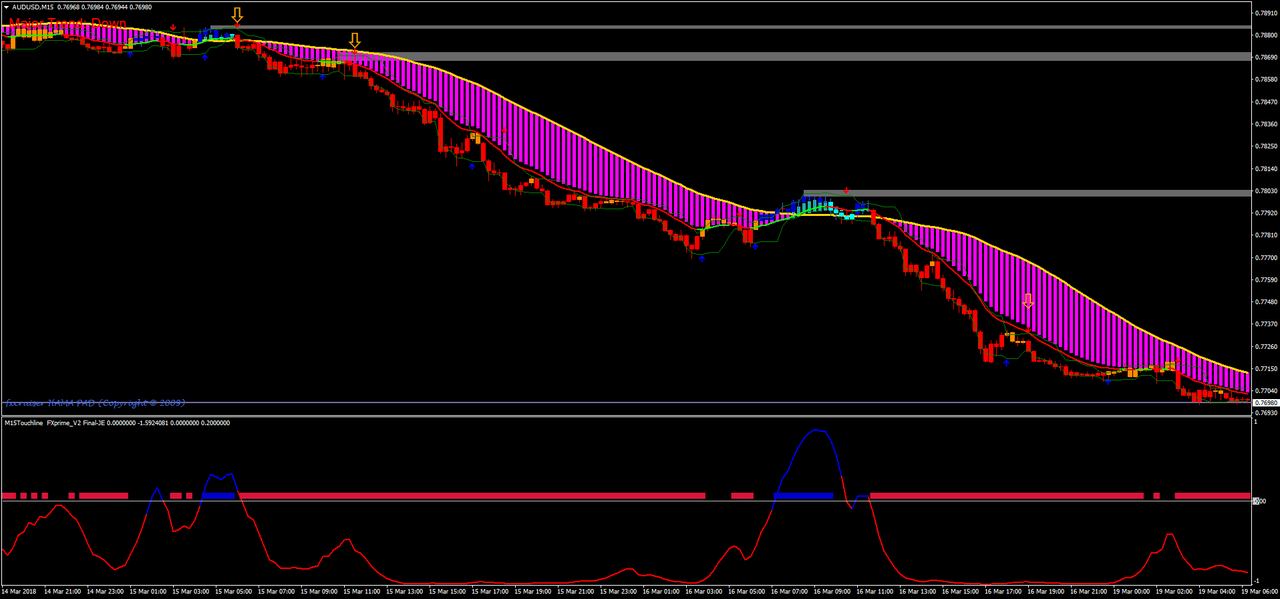Click the first orange down-arrow sell signal

click(x=237, y=15)
